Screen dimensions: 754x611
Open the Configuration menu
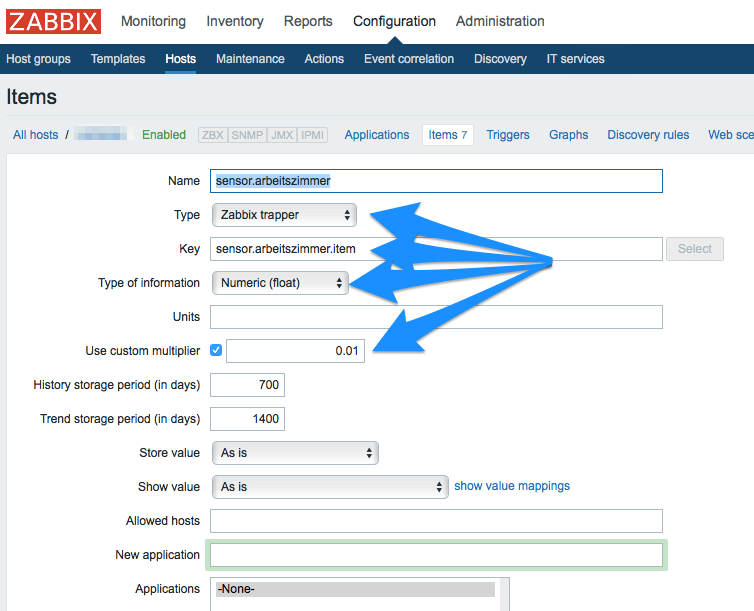click(394, 21)
